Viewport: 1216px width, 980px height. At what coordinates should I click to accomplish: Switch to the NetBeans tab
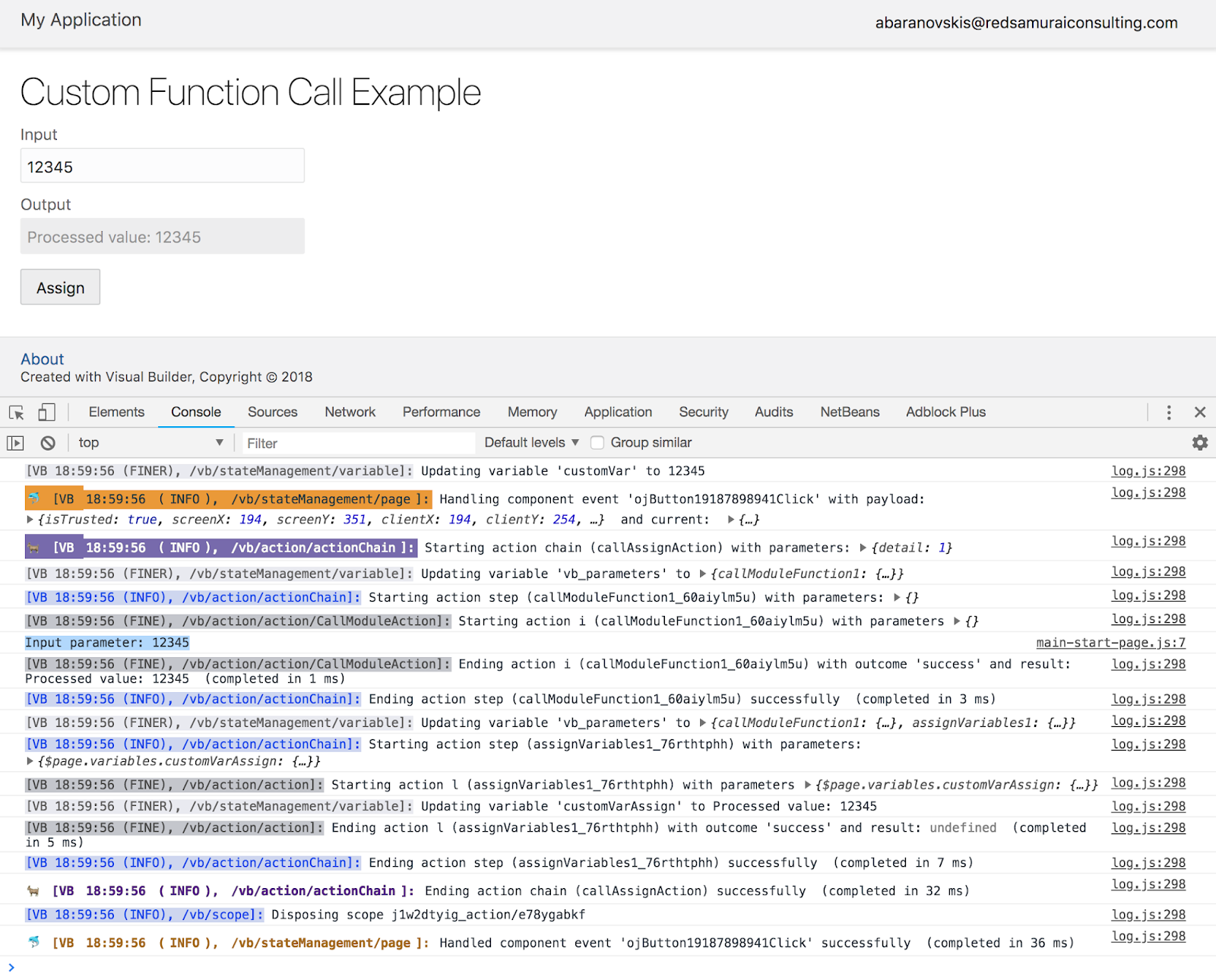click(x=849, y=412)
